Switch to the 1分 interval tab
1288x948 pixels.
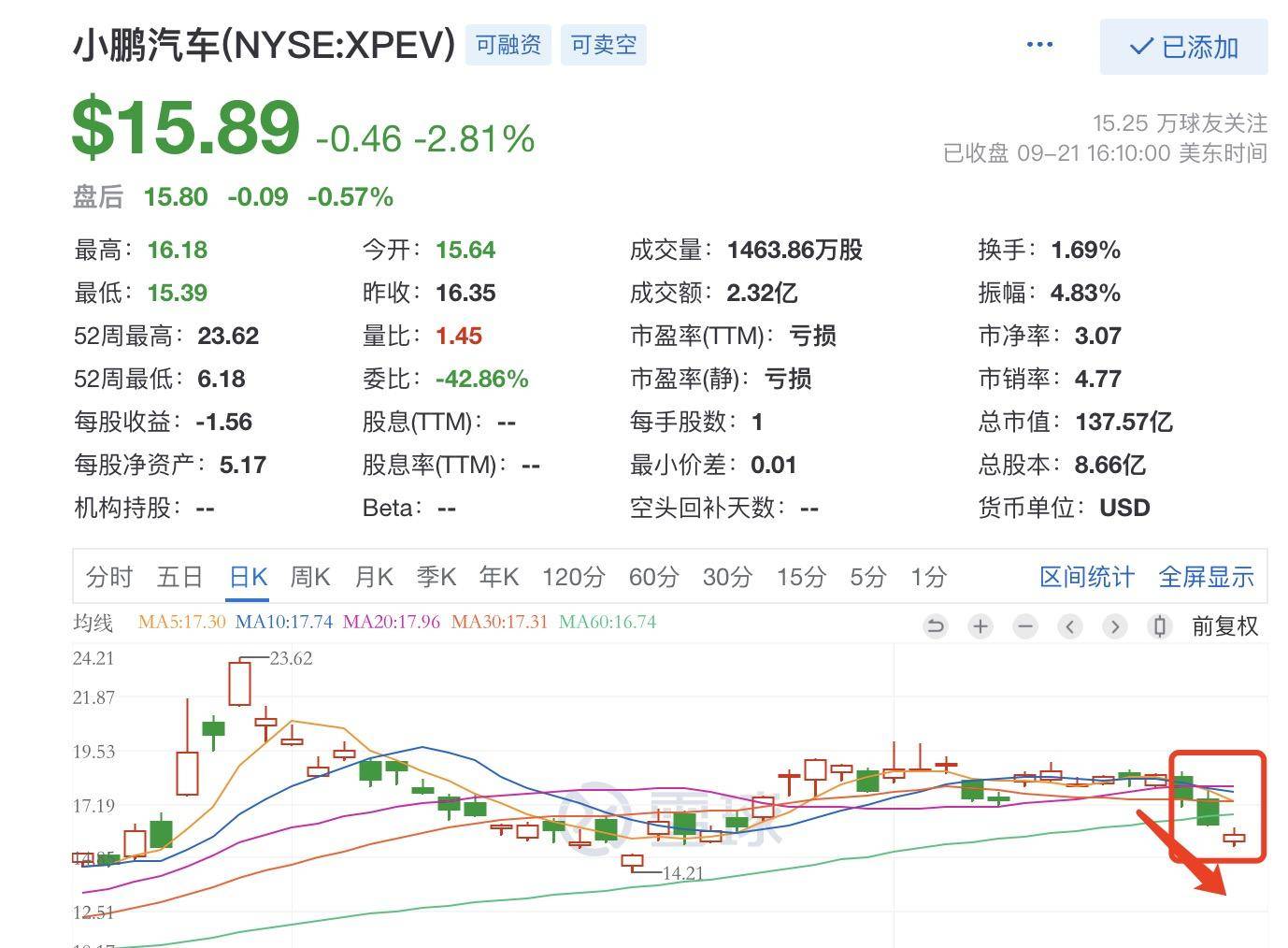929,577
